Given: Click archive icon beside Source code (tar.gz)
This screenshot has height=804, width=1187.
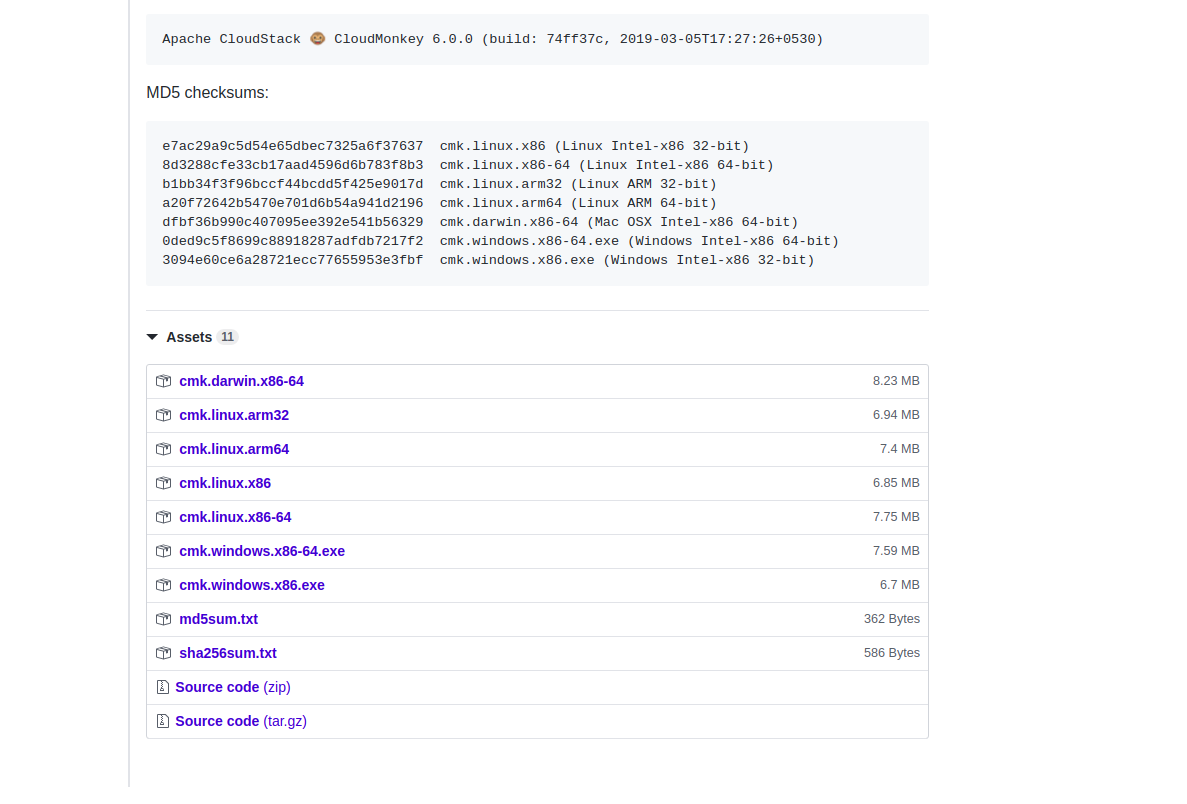Looking at the screenshot, I should click(162, 721).
